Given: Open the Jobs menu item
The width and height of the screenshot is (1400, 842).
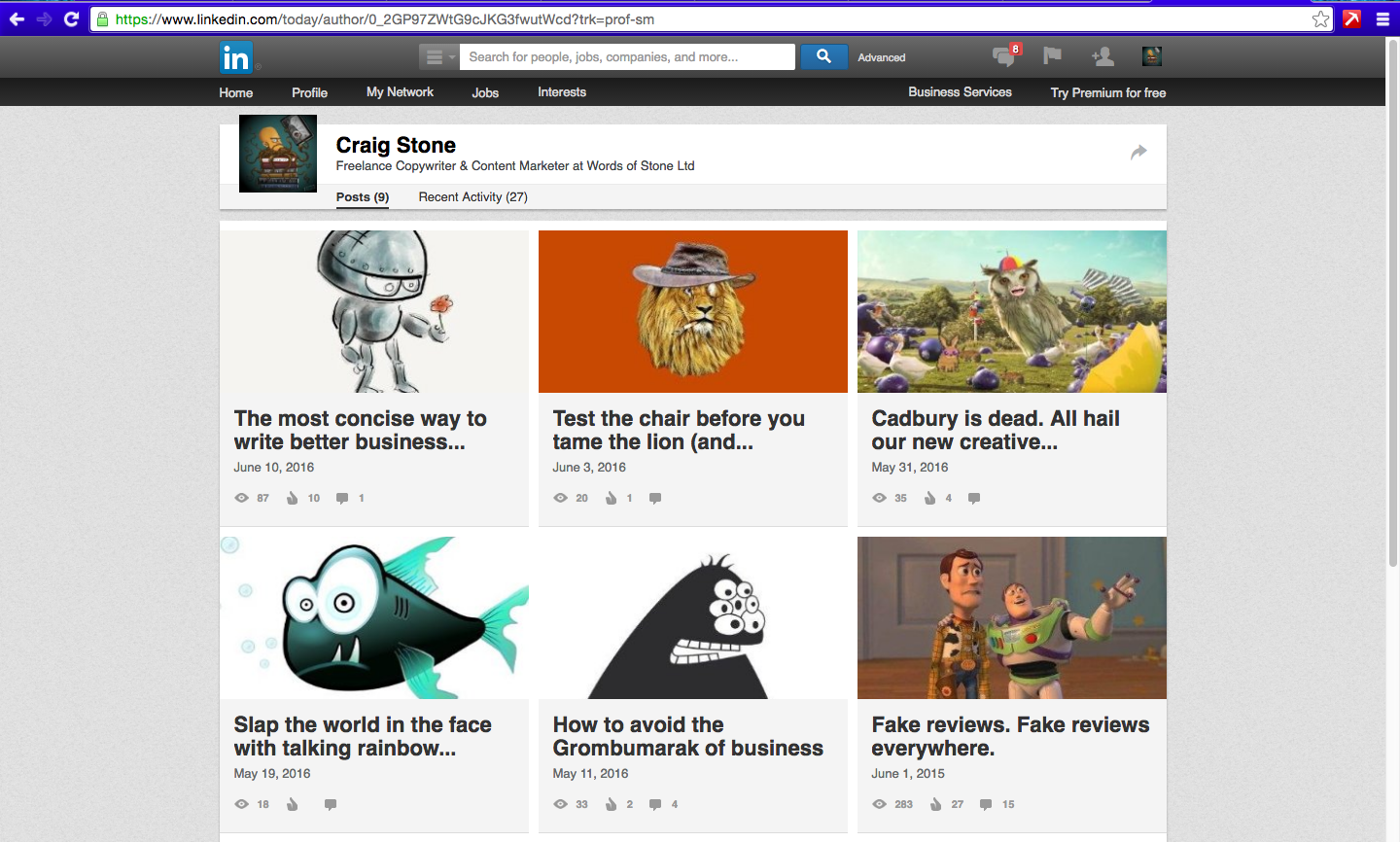Looking at the screenshot, I should click(485, 92).
